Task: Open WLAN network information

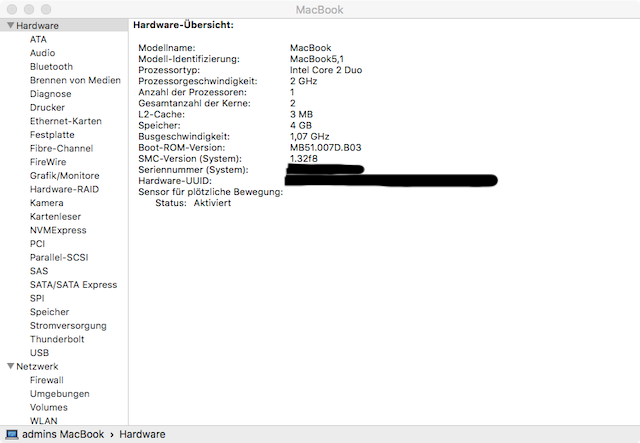Action: (x=43, y=421)
